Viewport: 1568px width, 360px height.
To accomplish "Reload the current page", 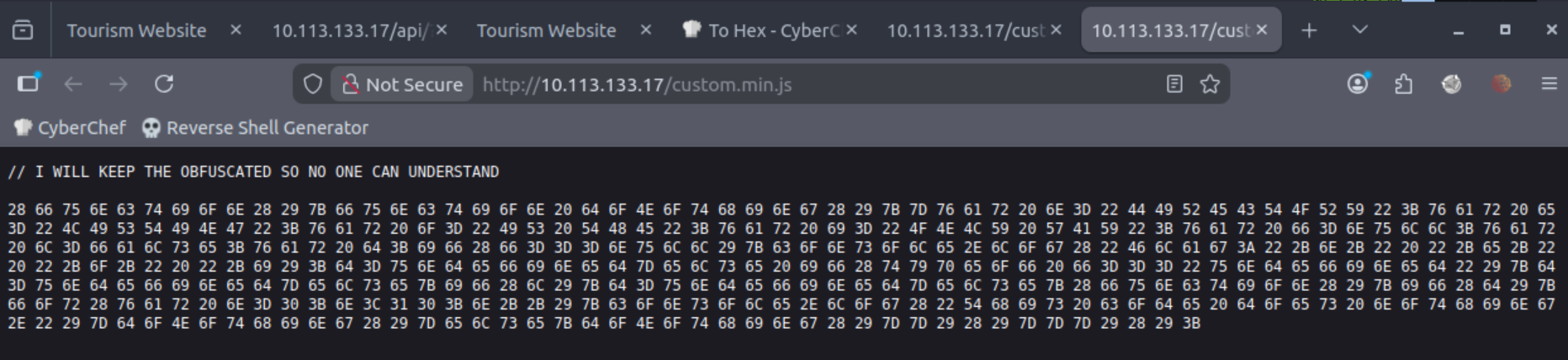I will pos(164,84).
